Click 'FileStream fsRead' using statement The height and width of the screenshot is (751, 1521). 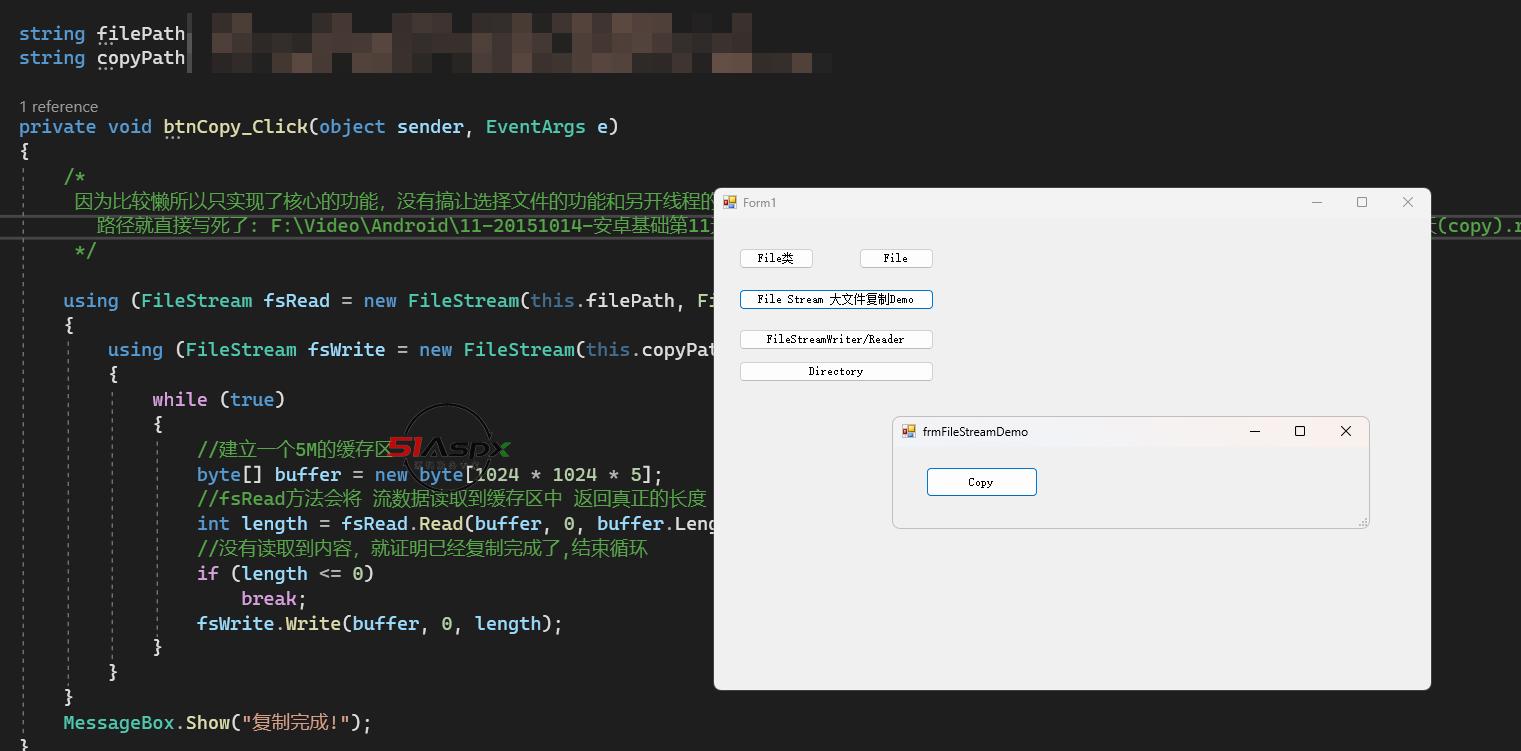coord(388,300)
